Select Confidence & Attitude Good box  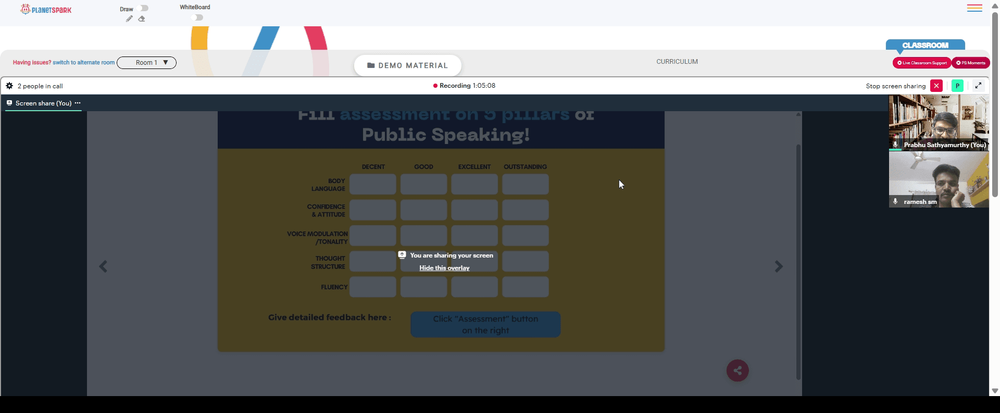point(423,210)
